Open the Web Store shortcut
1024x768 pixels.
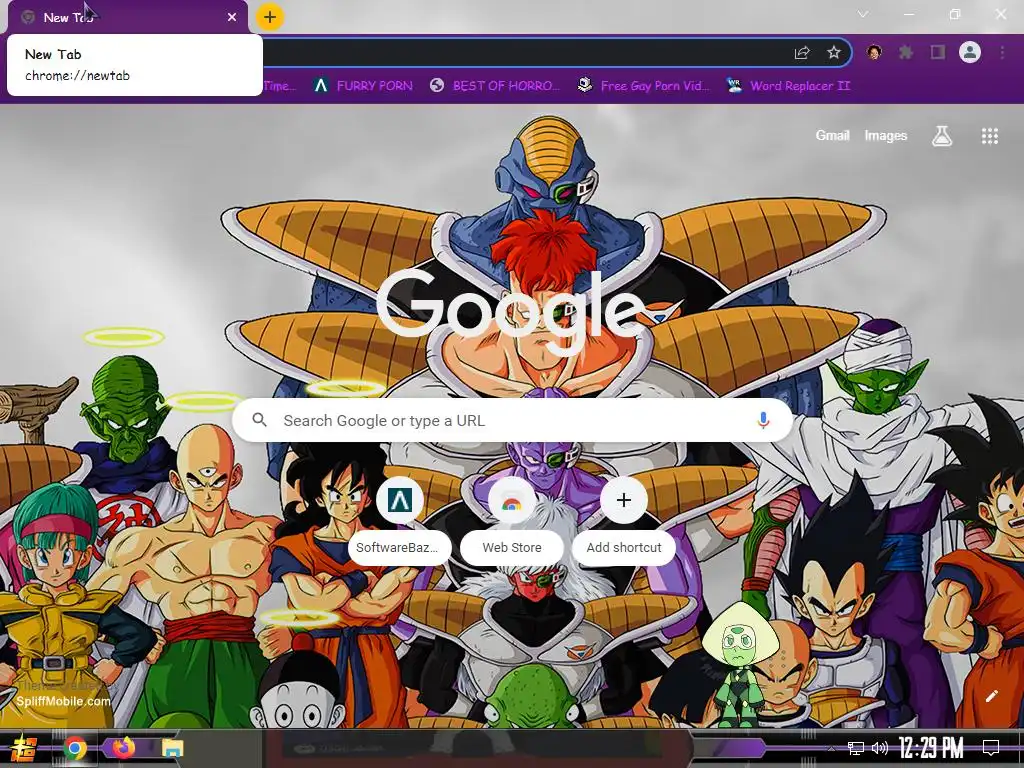[x=512, y=522]
